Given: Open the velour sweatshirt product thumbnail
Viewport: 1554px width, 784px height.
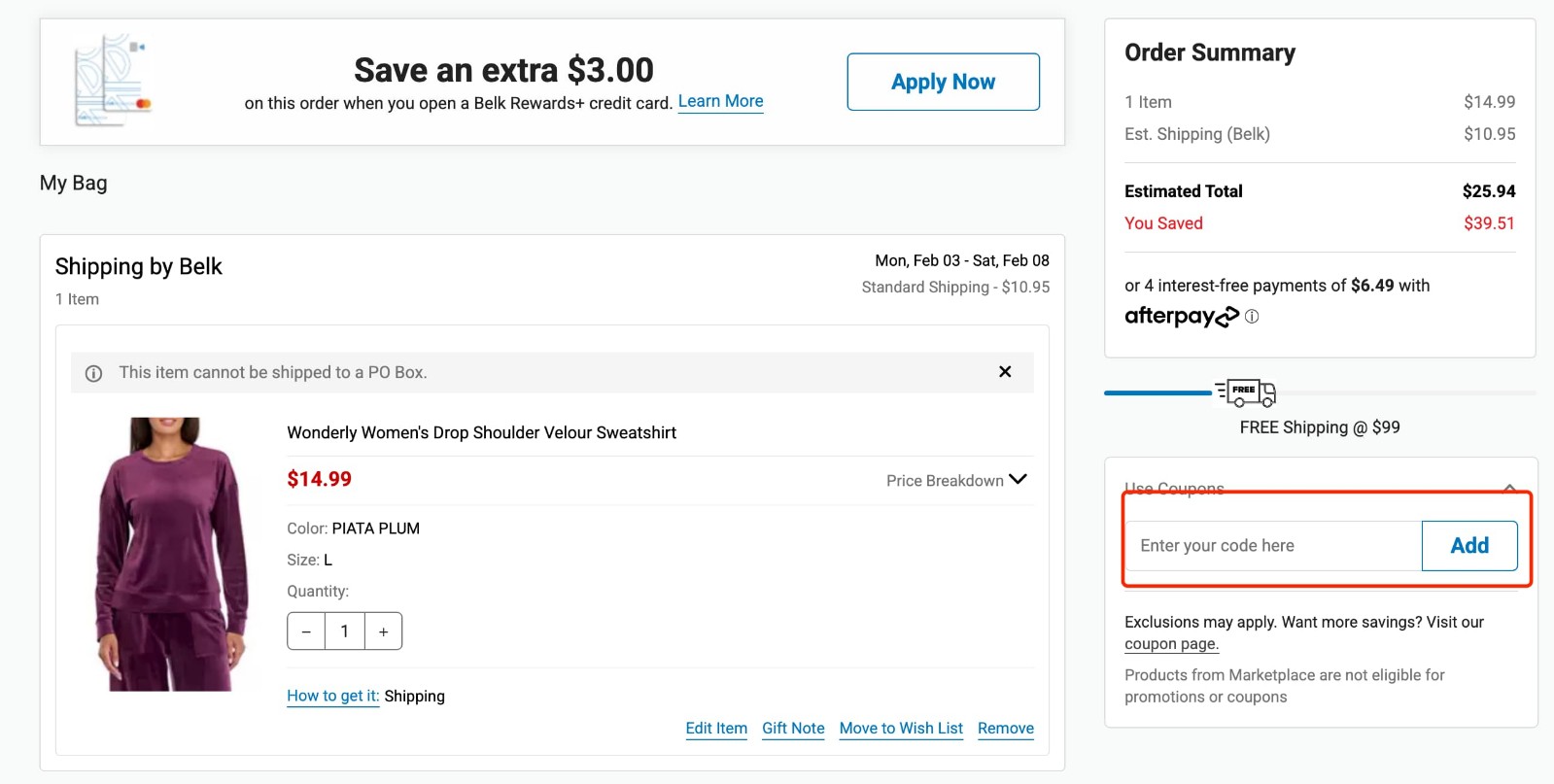Looking at the screenshot, I should coord(171,555).
